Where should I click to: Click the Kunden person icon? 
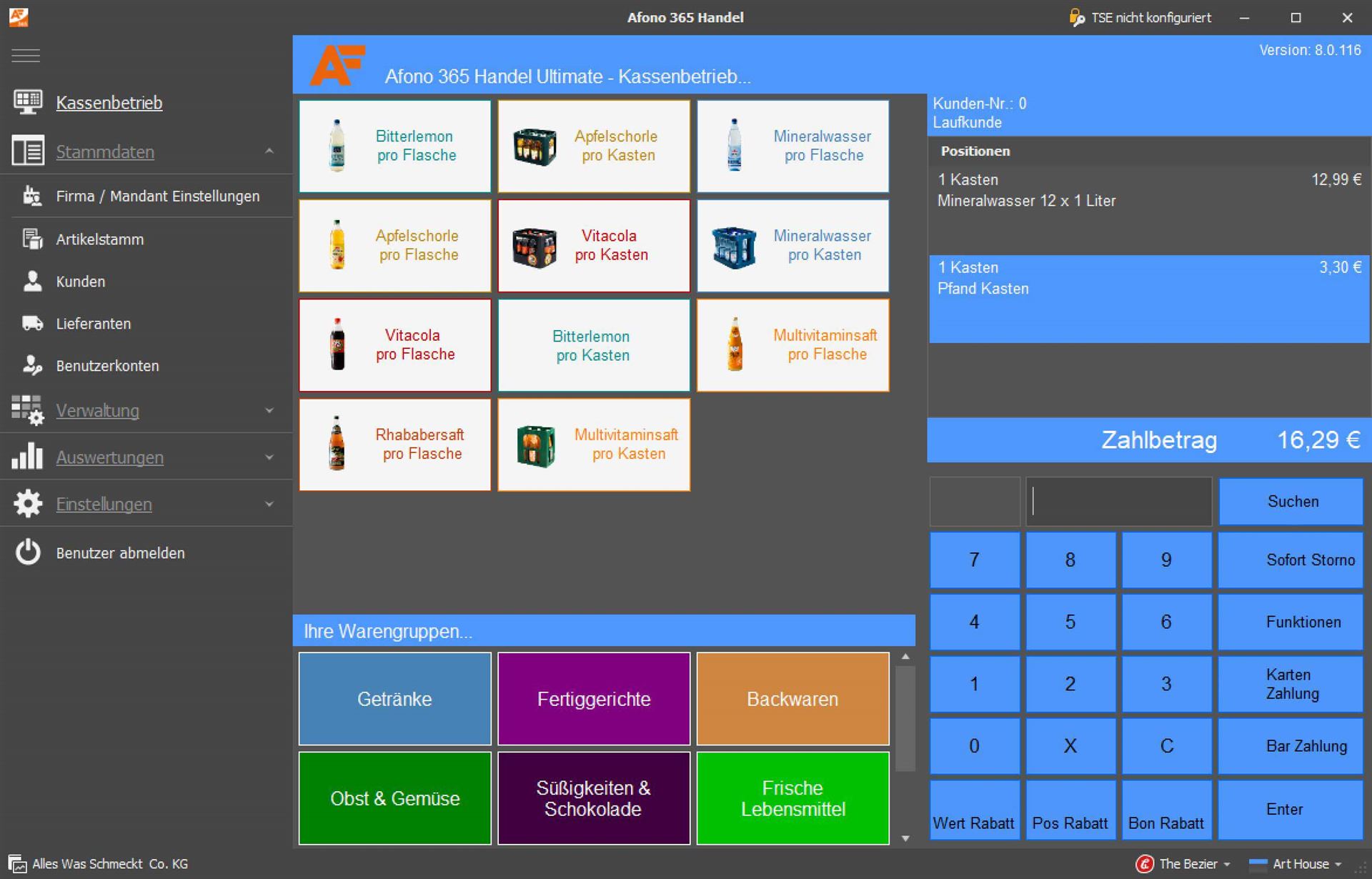32,281
